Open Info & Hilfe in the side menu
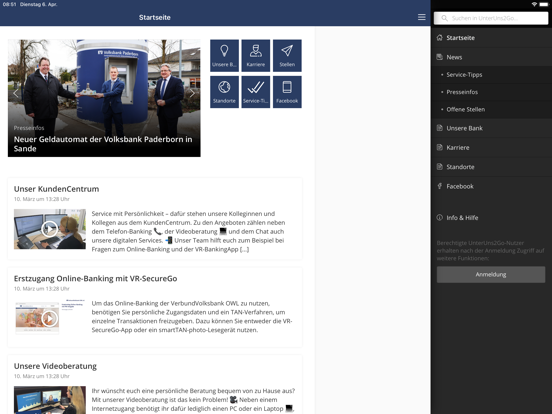Viewport: 552px width, 414px height. (x=491, y=218)
